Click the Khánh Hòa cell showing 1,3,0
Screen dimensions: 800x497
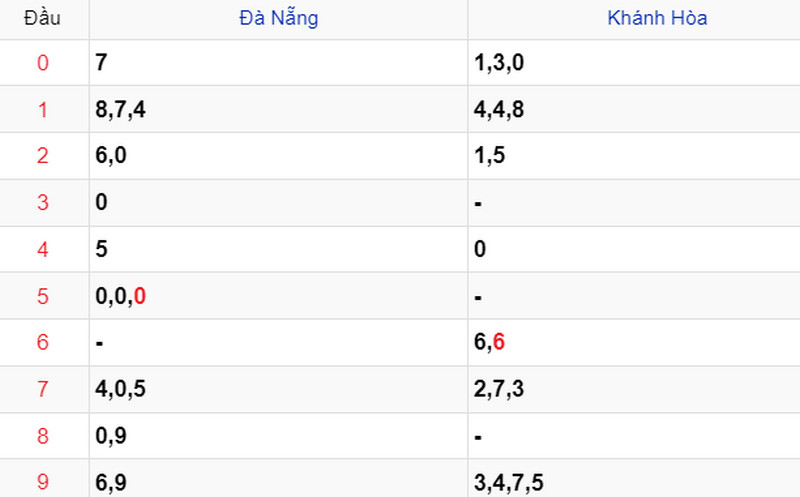point(634,62)
